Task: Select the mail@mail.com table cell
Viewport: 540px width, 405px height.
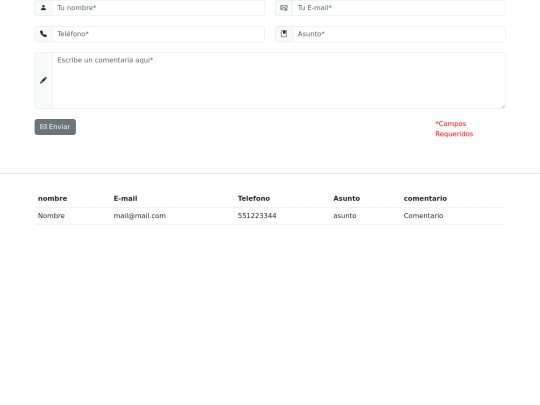Action: (x=139, y=216)
